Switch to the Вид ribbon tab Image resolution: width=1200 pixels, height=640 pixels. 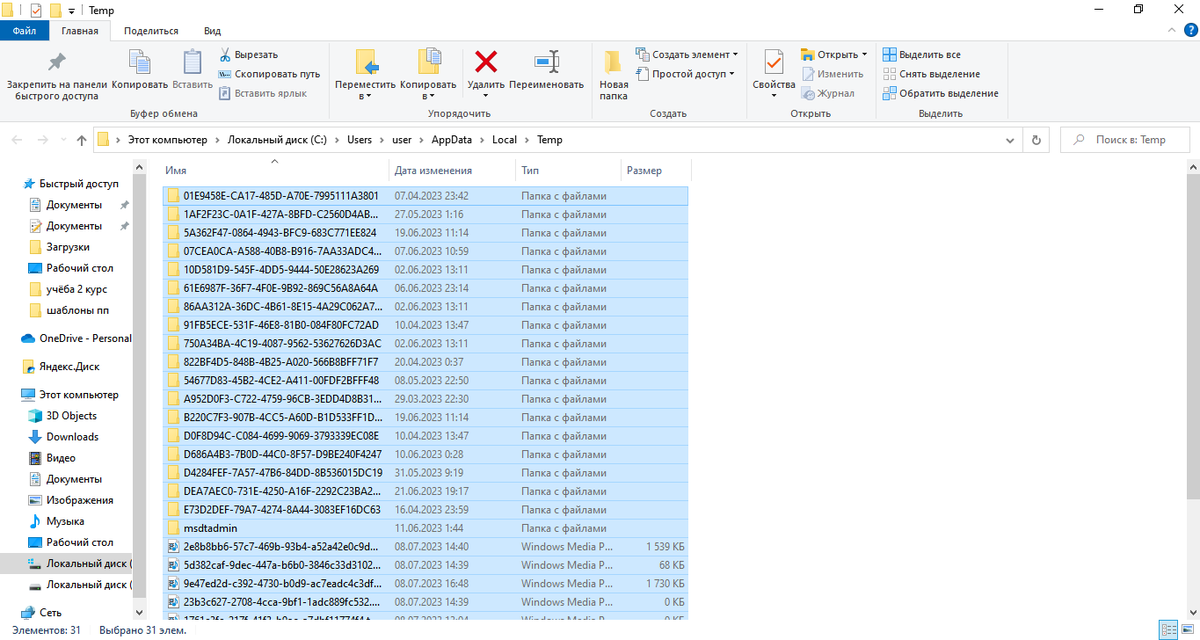click(212, 31)
